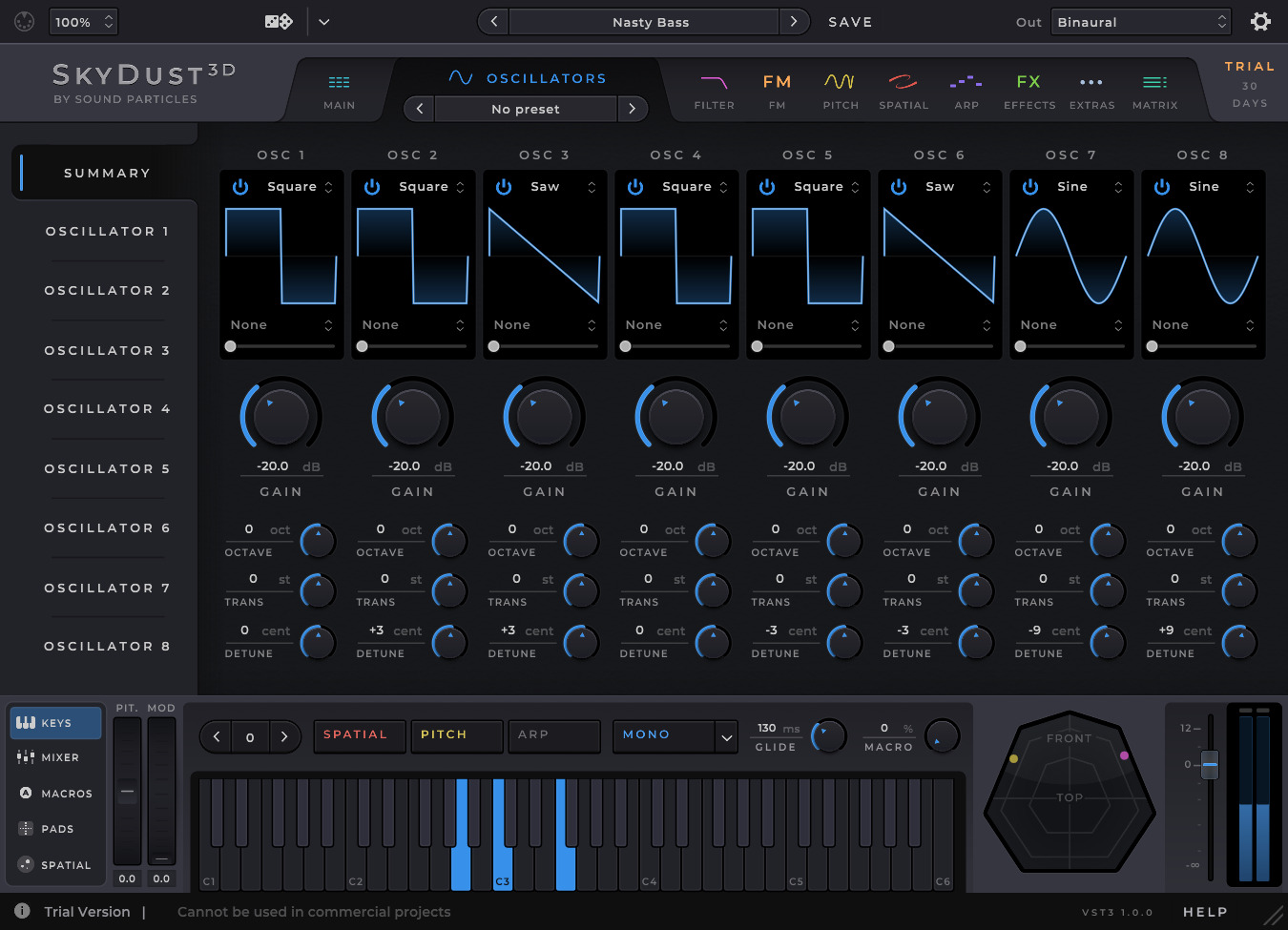
Task: Click the Nasty Bass preset name
Action: (644, 21)
